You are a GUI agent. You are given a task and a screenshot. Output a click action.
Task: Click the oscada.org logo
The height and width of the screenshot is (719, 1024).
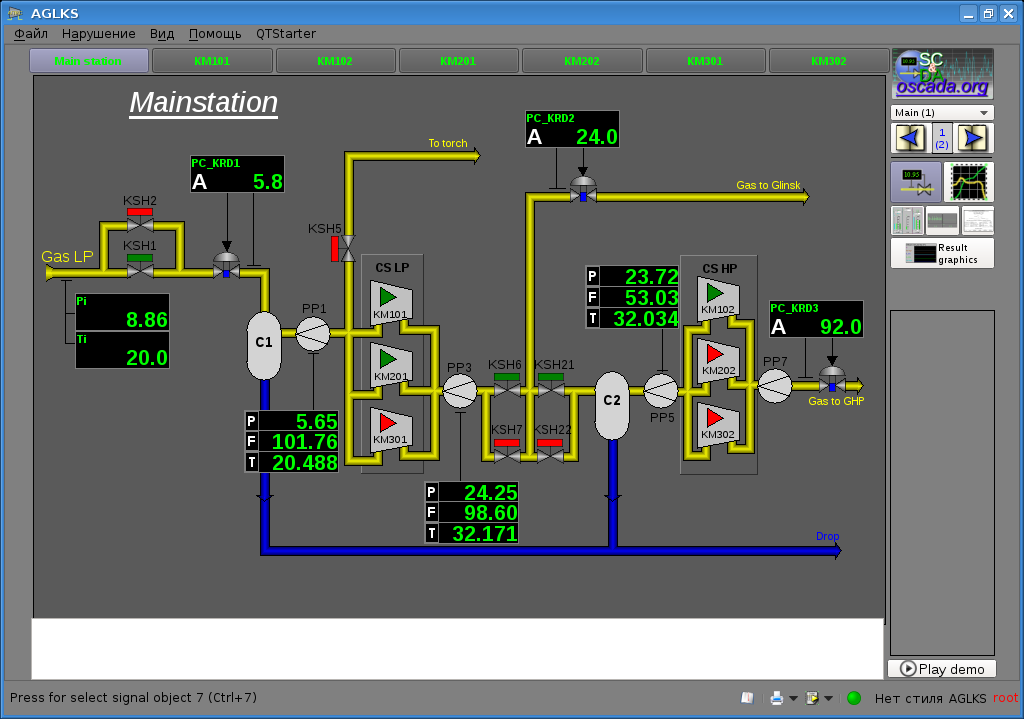coord(942,74)
